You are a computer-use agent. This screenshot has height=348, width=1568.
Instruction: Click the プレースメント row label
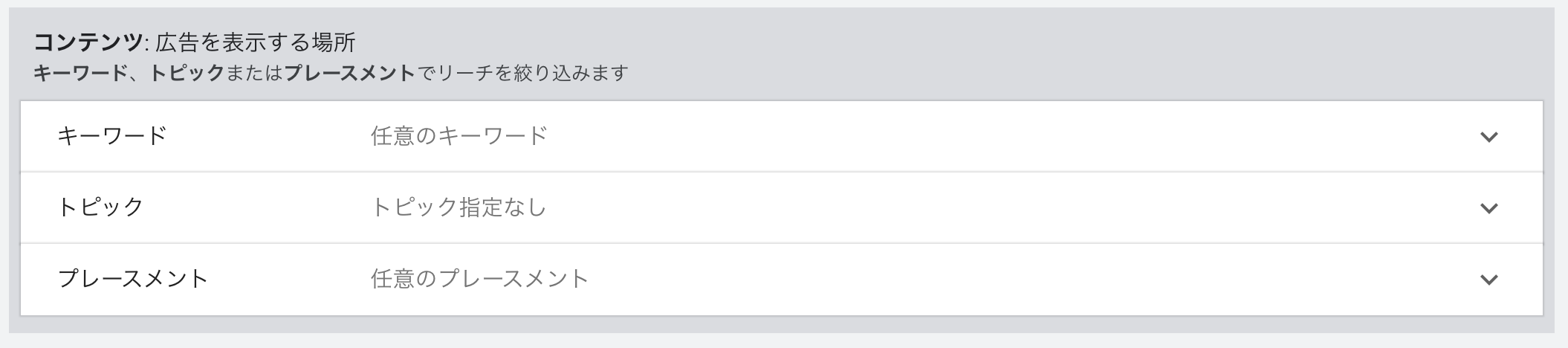[x=133, y=279]
